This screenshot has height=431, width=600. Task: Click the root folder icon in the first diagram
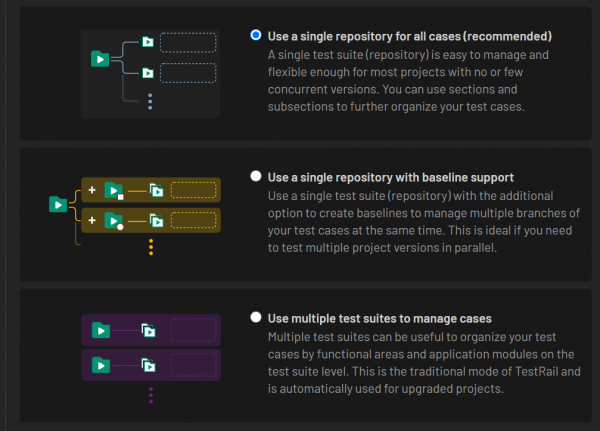tap(99, 59)
